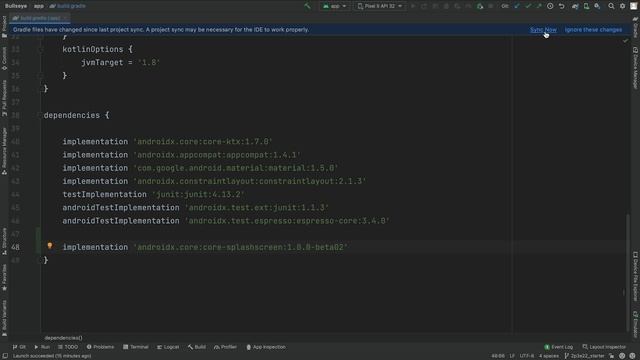Open IDE settings gear icon
640x360 pixels.
click(622, 6)
